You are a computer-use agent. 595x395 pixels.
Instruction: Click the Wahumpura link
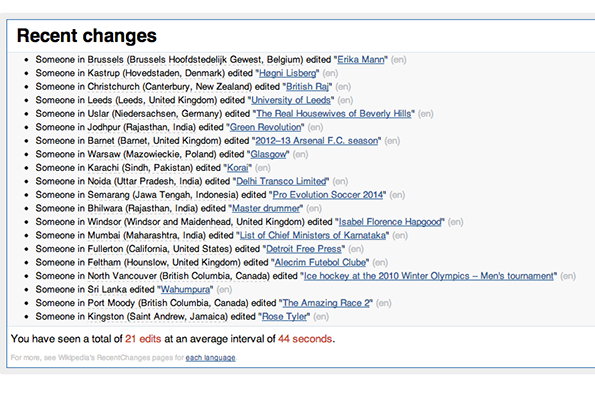point(185,290)
